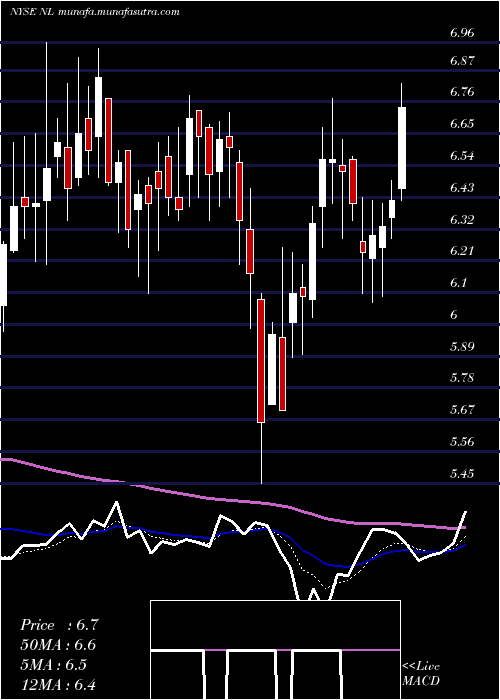
Task: Click the '12MA : 6.4' readout
Action: point(58,684)
